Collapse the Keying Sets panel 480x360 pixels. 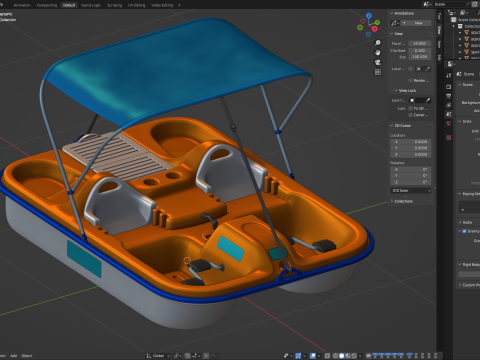460,194
